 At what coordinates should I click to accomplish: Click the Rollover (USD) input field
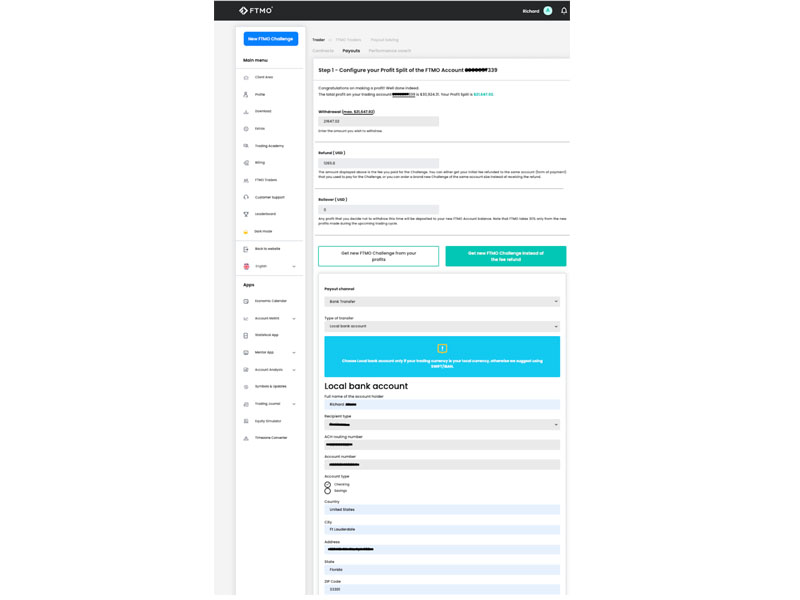click(378, 210)
